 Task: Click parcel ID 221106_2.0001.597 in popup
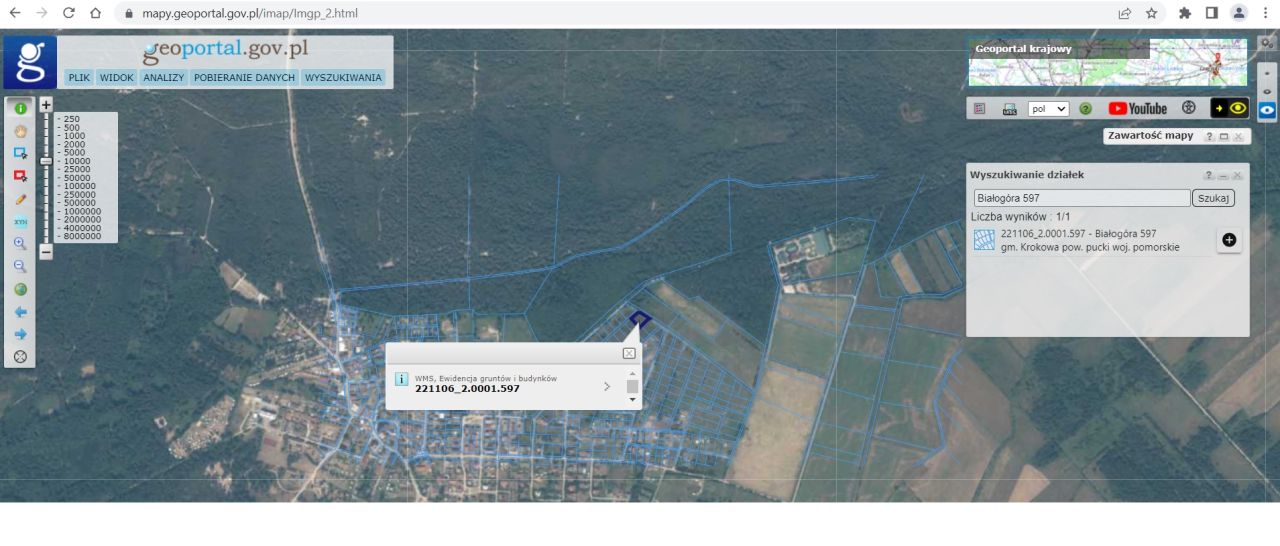[467, 389]
